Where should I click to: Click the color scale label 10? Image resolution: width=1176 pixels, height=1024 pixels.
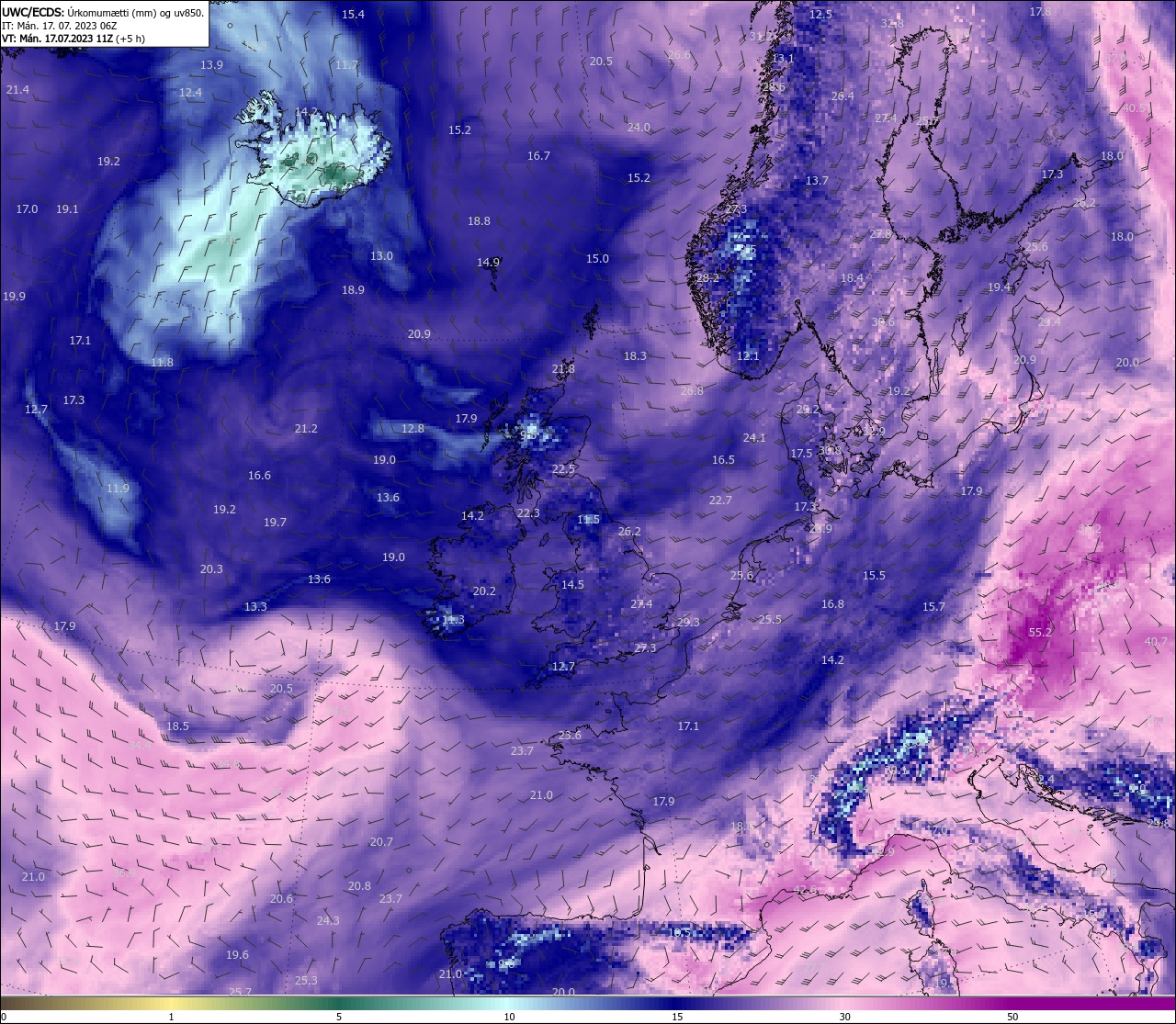coord(508,1017)
